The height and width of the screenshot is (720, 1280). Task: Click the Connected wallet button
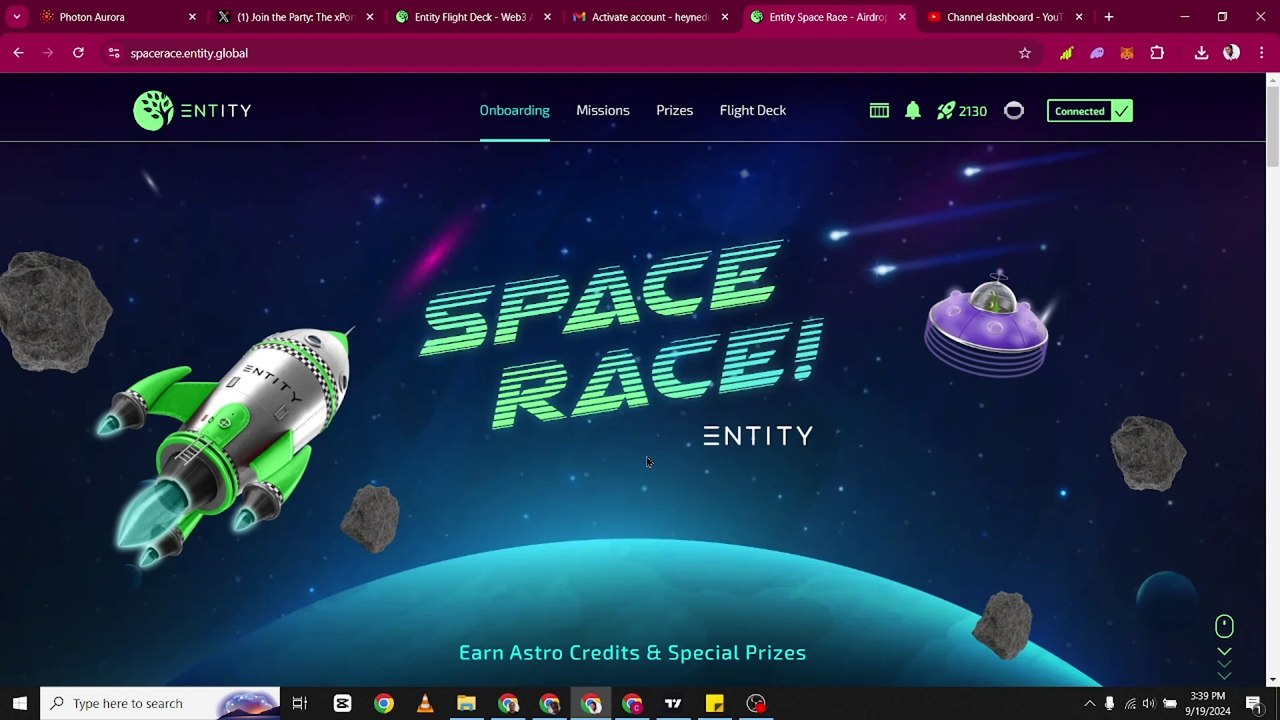(1089, 111)
